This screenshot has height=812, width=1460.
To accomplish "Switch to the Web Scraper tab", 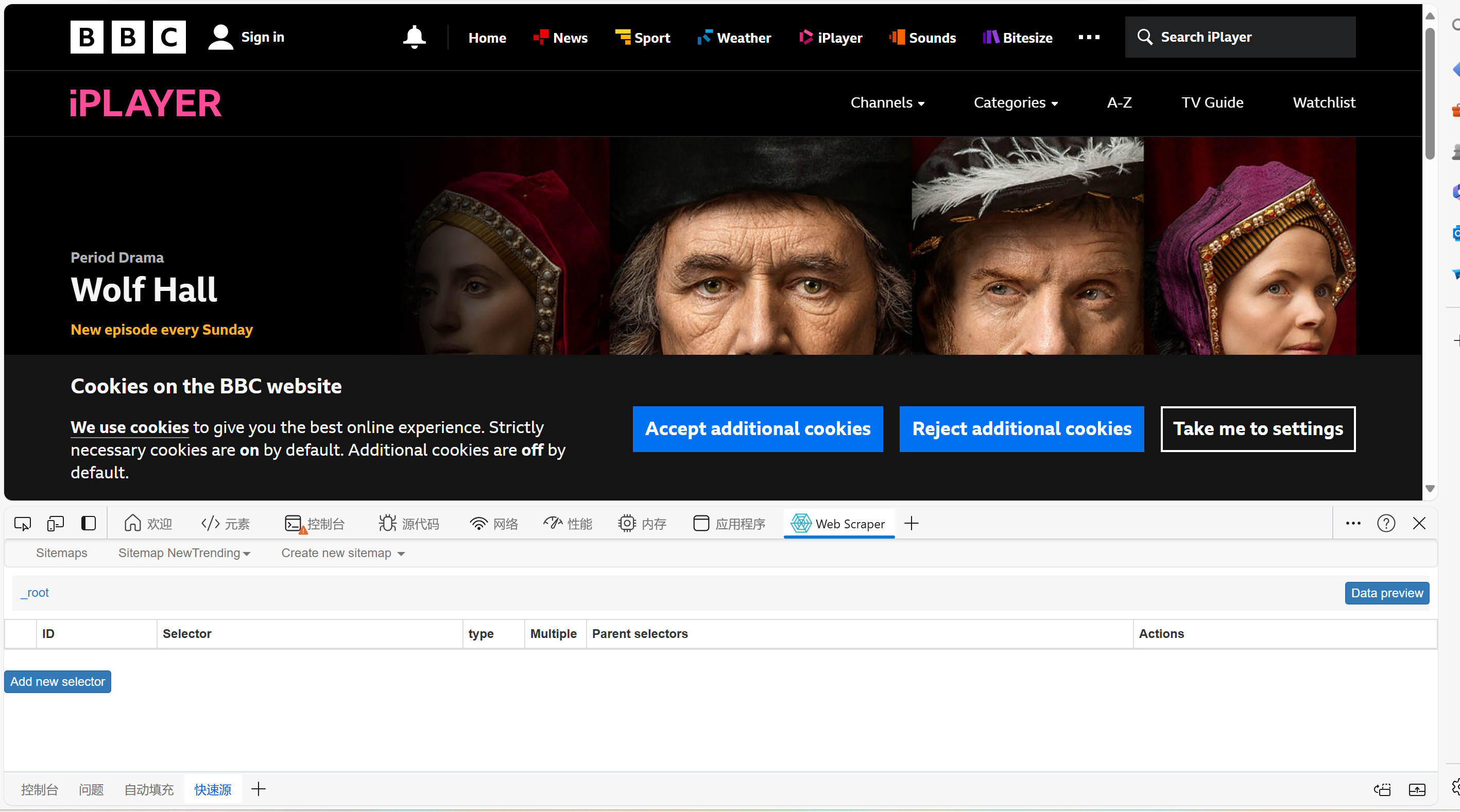I will click(x=839, y=524).
